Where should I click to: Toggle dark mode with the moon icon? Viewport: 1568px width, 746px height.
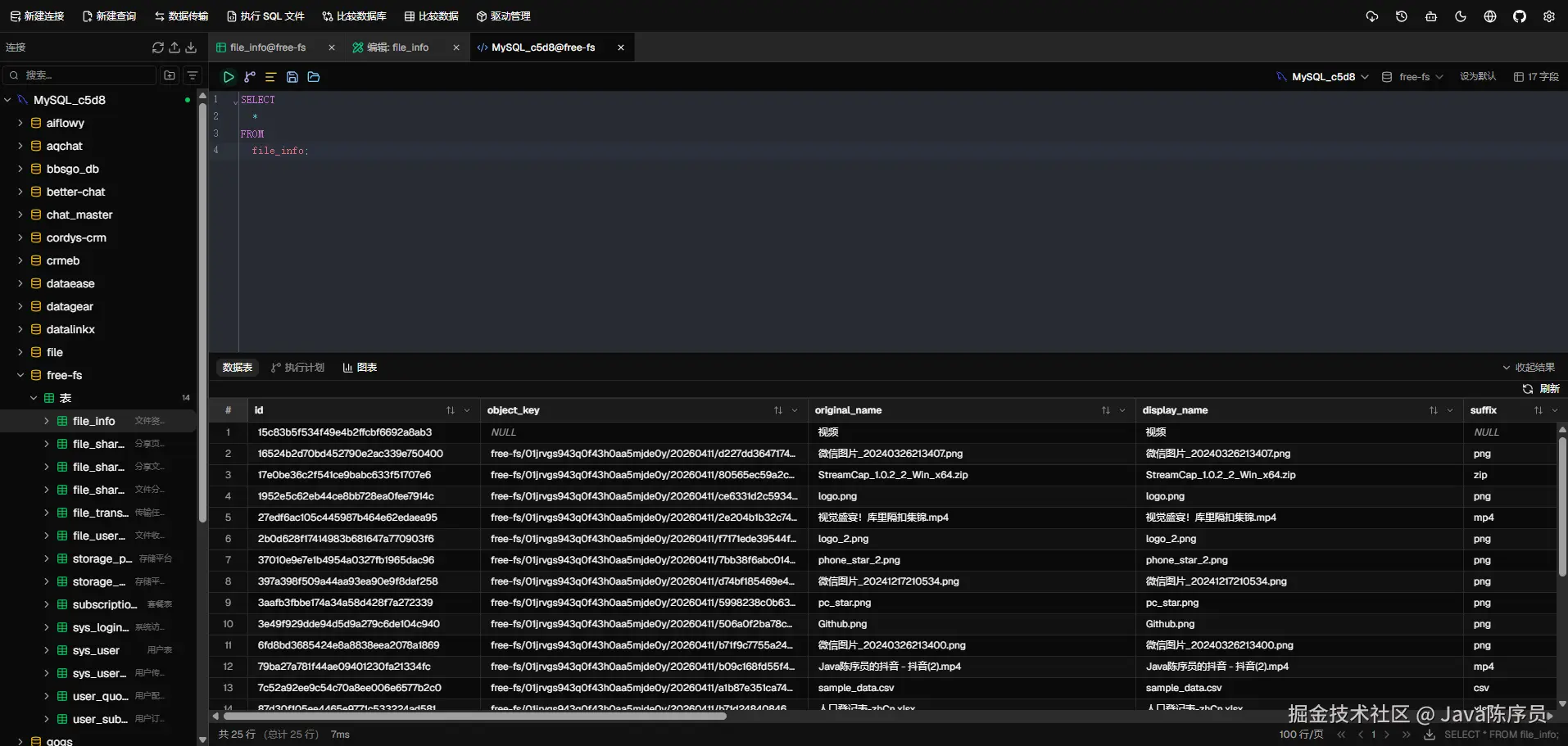1461,16
